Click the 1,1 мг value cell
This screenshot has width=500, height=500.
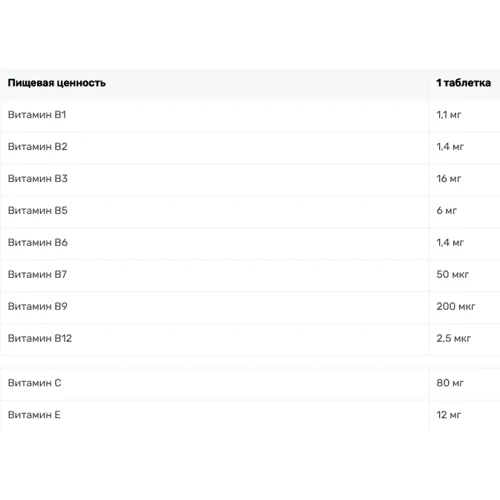pyautogui.click(x=449, y=115)
